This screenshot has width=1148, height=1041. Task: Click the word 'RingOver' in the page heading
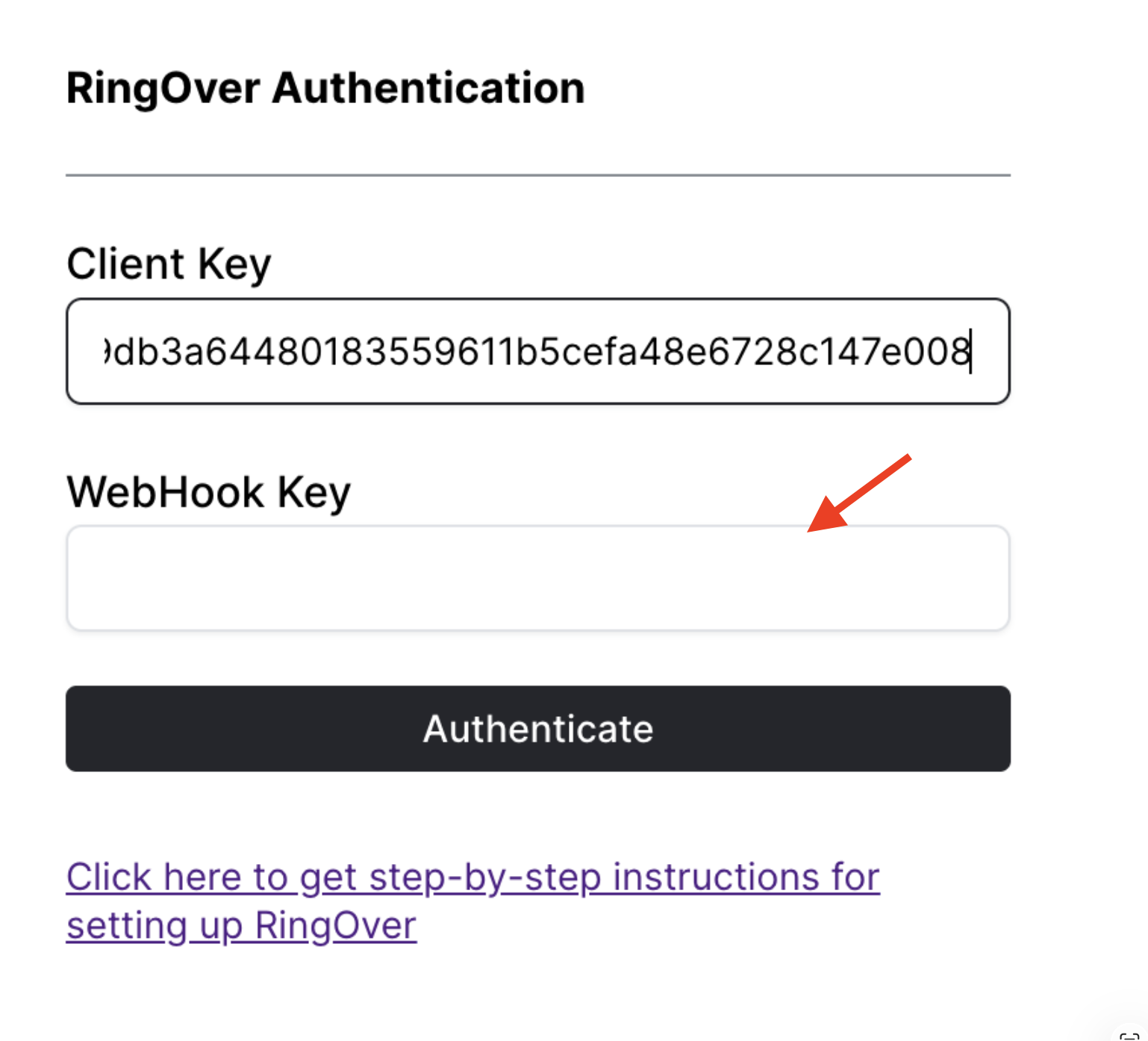[x=163, y=88]
